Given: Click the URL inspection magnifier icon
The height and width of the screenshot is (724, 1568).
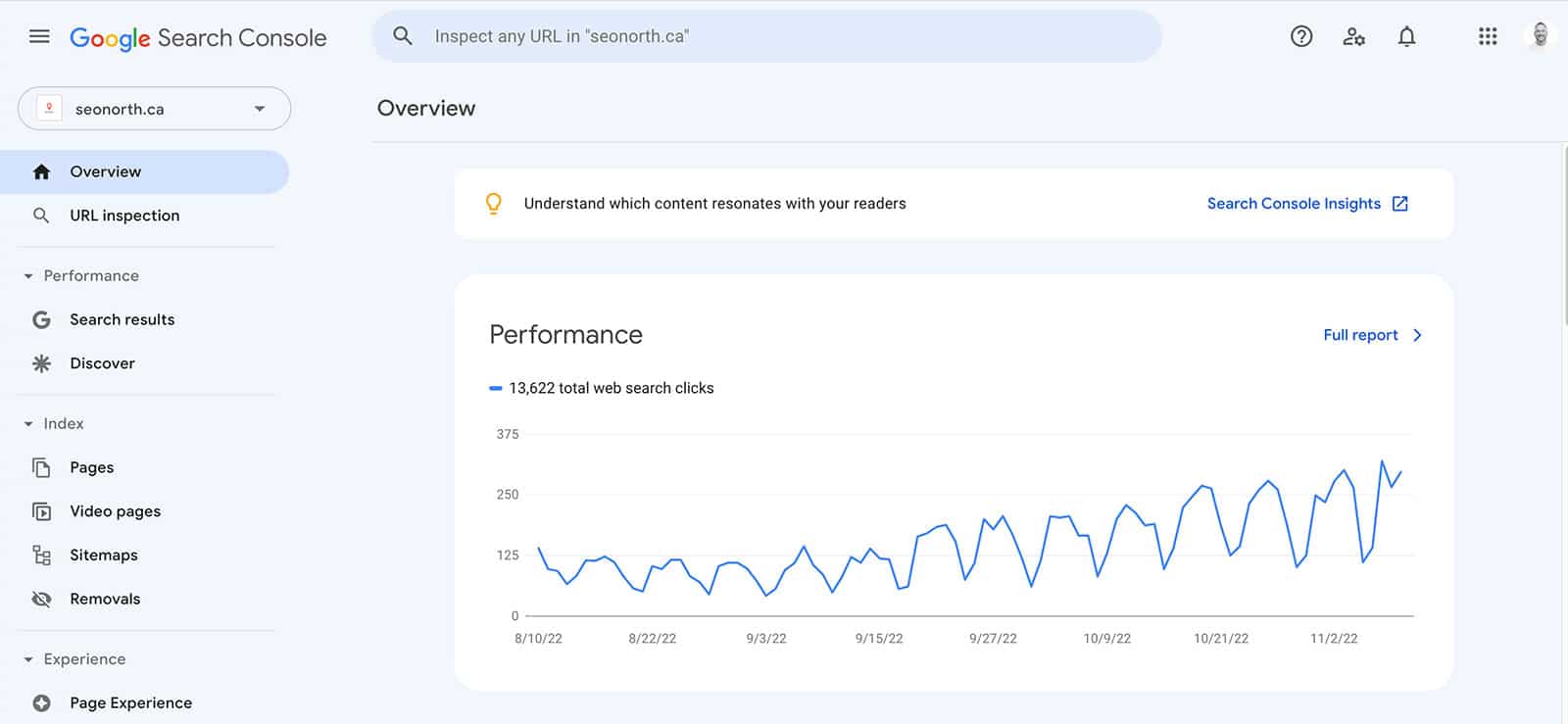Looking at the screenshot, I should tap(41, 216).
